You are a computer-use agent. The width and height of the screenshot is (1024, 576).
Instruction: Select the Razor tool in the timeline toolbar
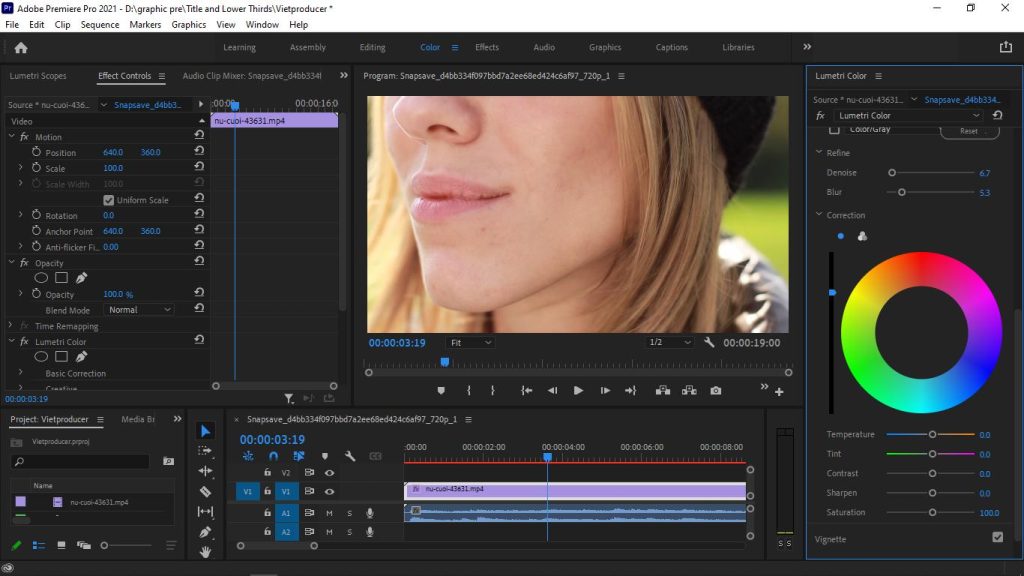point(204,490)
